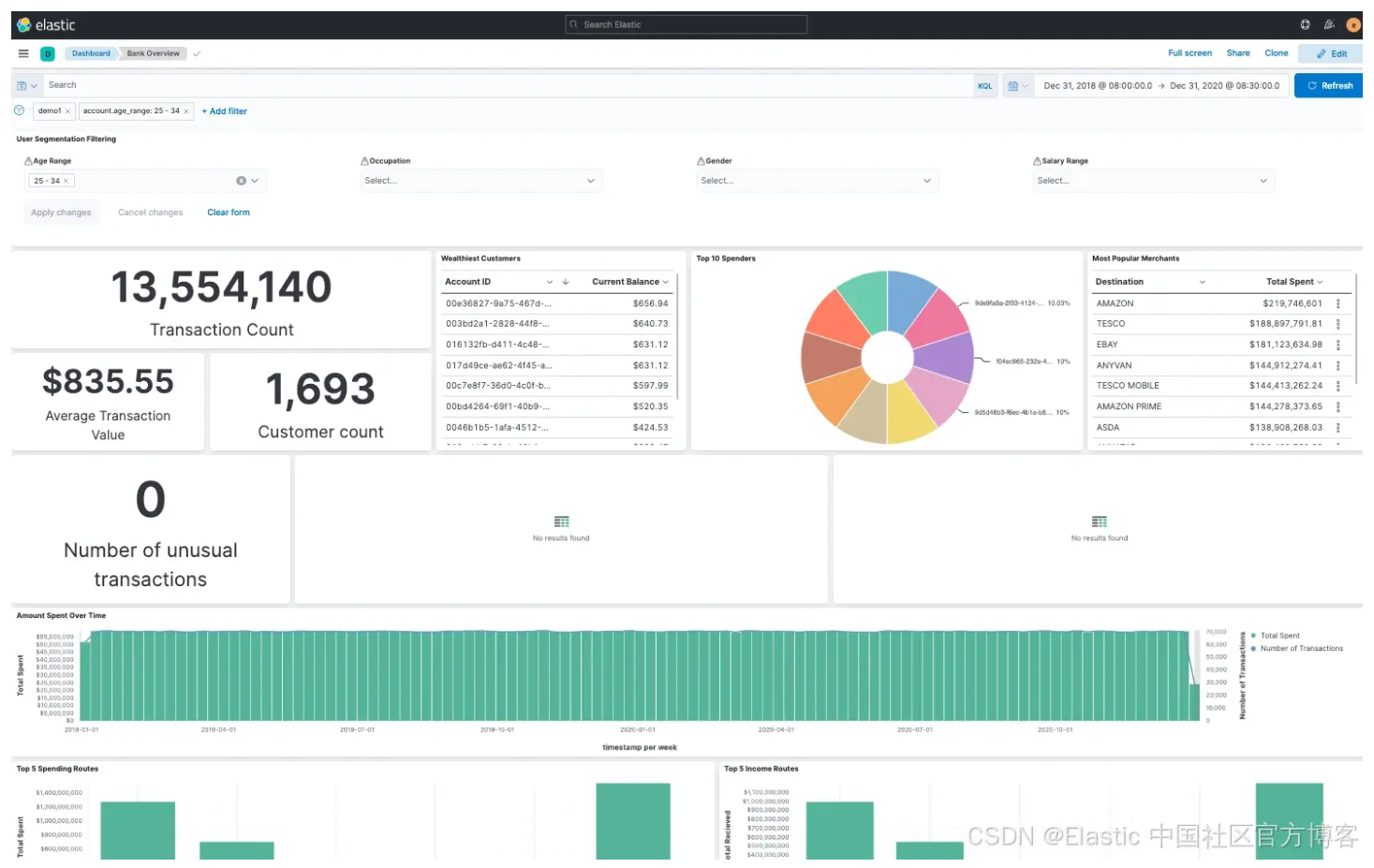Clone this dashboard

pos(1276,53)
